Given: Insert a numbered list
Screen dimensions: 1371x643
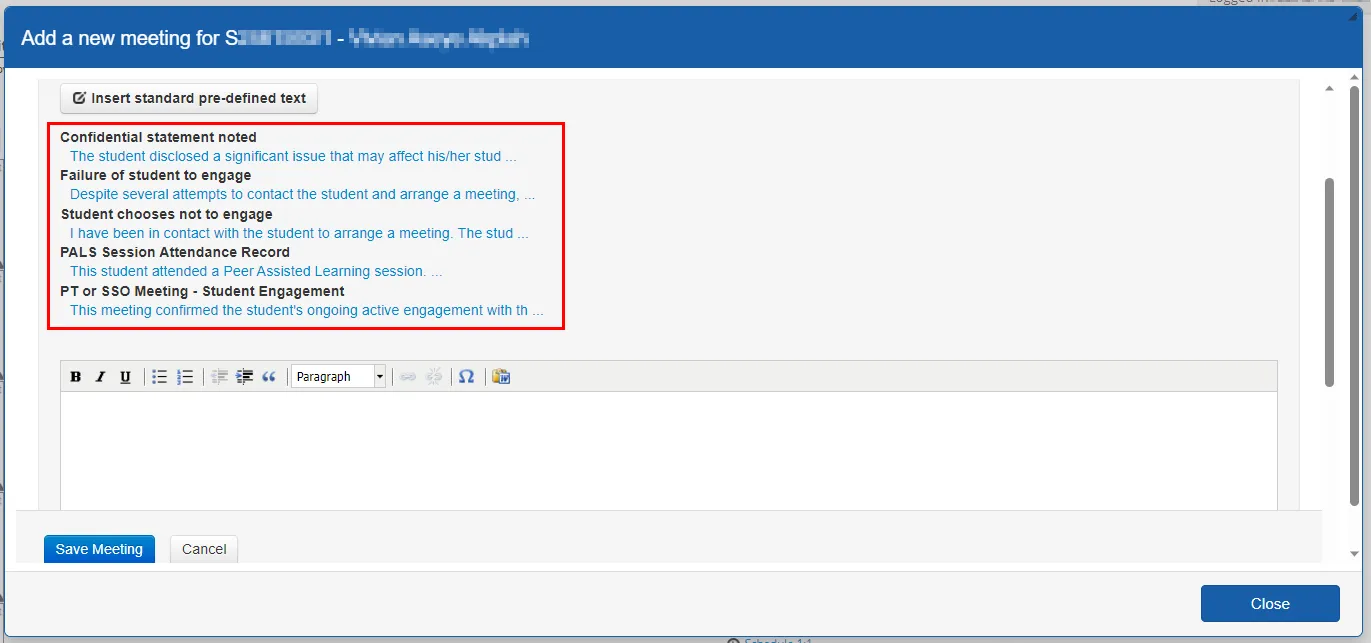Looking at the screenshot, I should coord(185,376).
